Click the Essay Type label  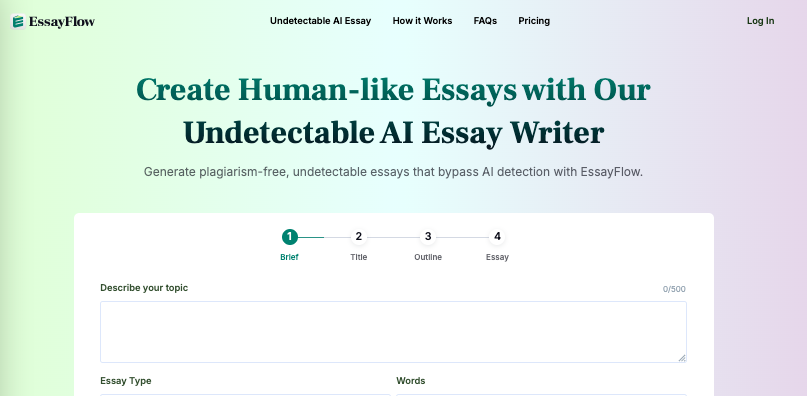point(126,381)
